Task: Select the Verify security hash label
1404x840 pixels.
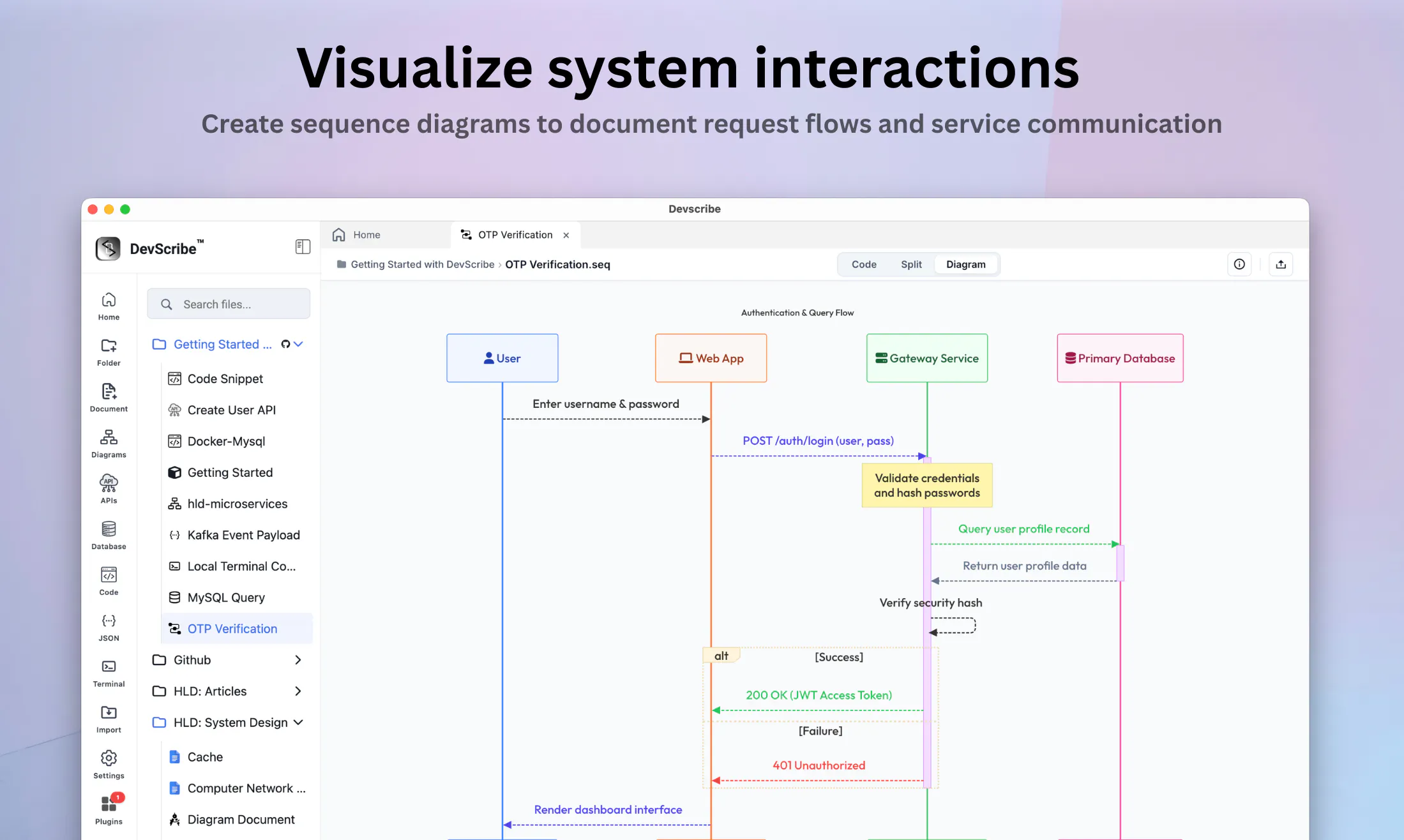Action: (x=931, y=603)
